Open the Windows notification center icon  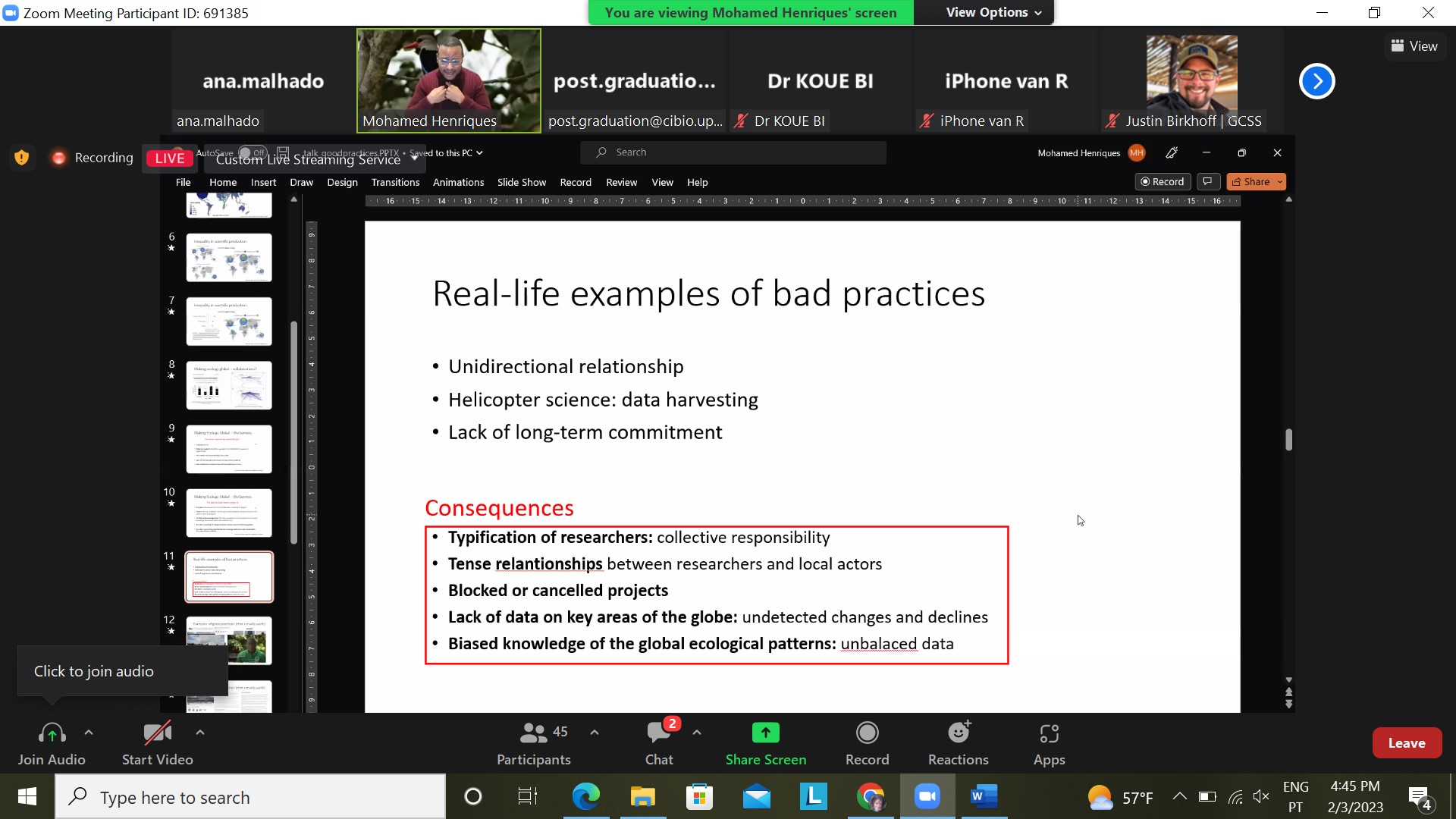coord(1420,798)
